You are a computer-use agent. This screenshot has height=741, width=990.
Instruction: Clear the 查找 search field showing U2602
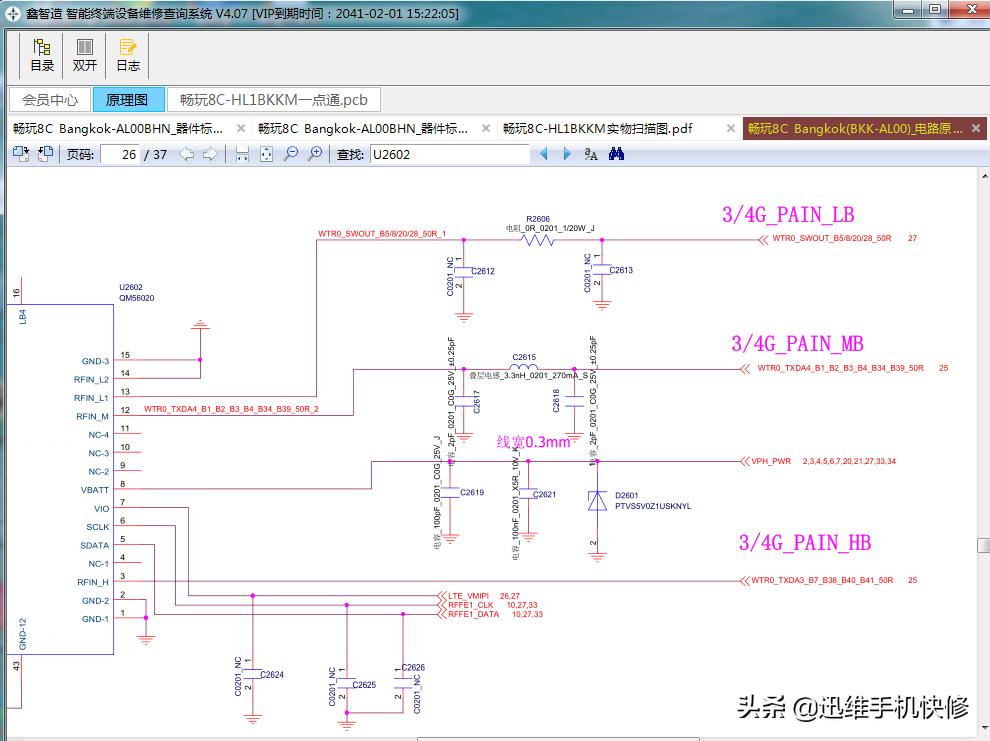pyautogui.click(x=450, y=155)
